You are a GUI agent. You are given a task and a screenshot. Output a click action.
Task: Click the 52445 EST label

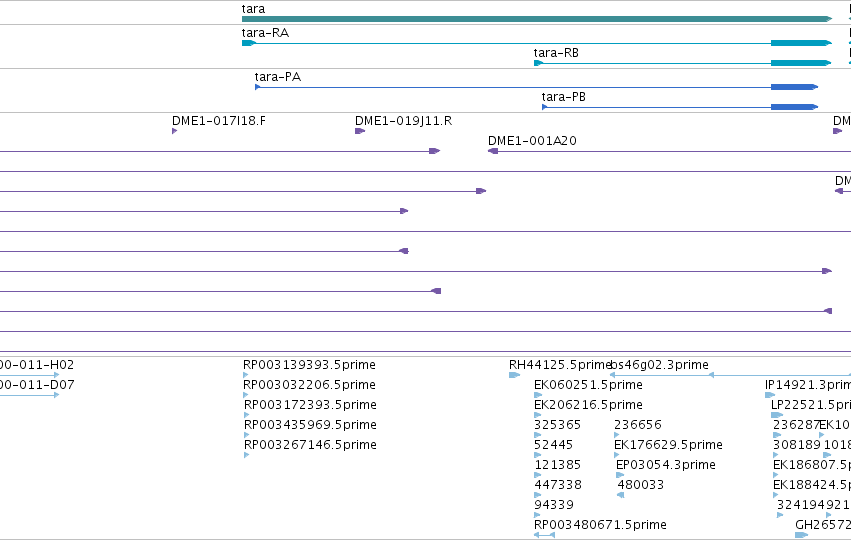pyautogui.click(x=554, y=445)
